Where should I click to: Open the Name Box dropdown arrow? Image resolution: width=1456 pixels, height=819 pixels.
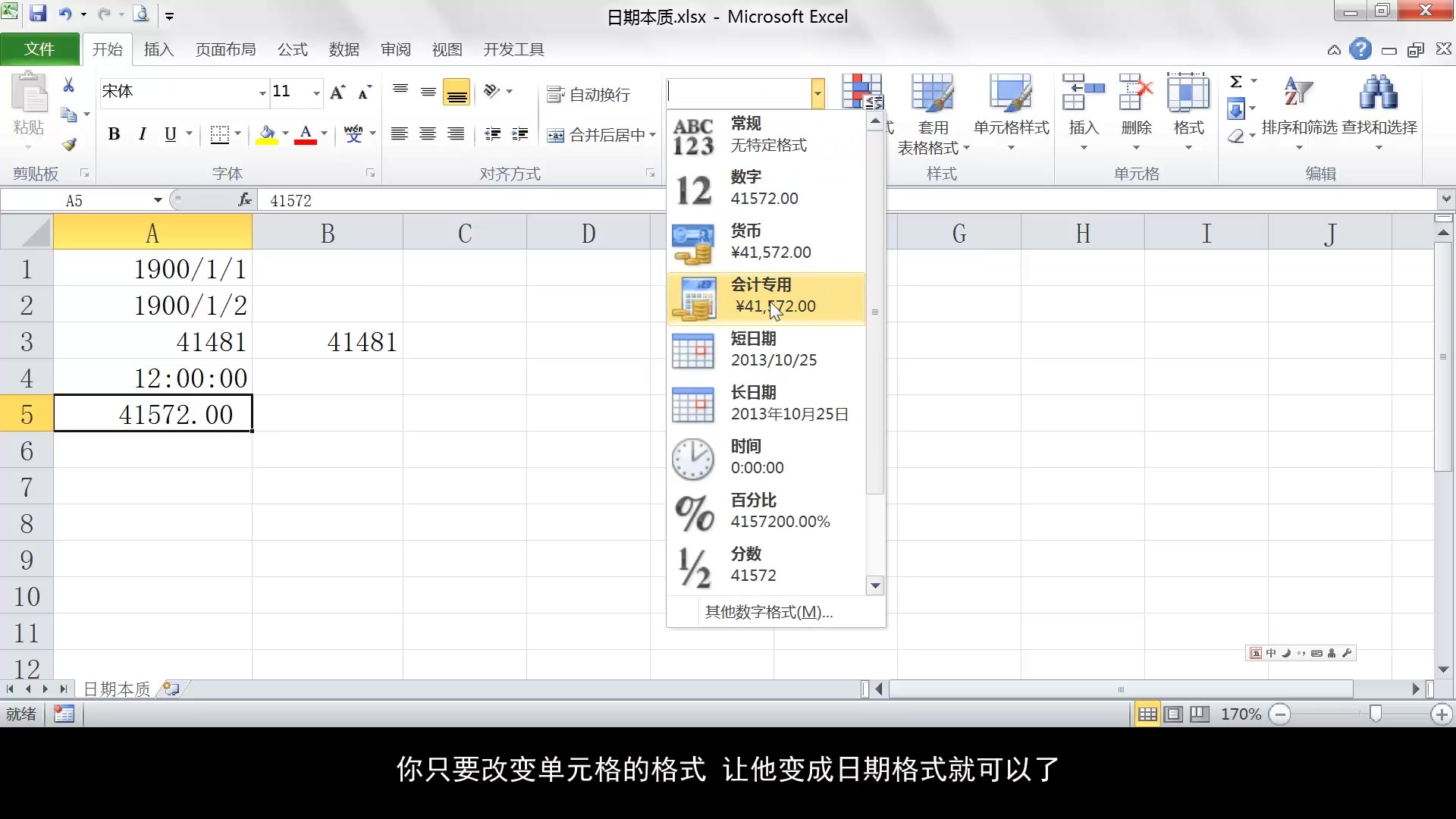158,200
